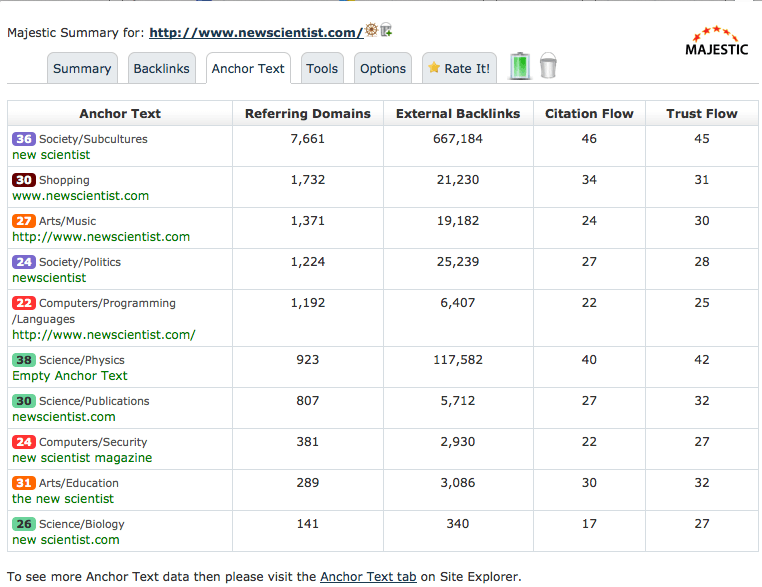Click the Majestic logo
Screen dimensions: 762x587
click(717, 41)
